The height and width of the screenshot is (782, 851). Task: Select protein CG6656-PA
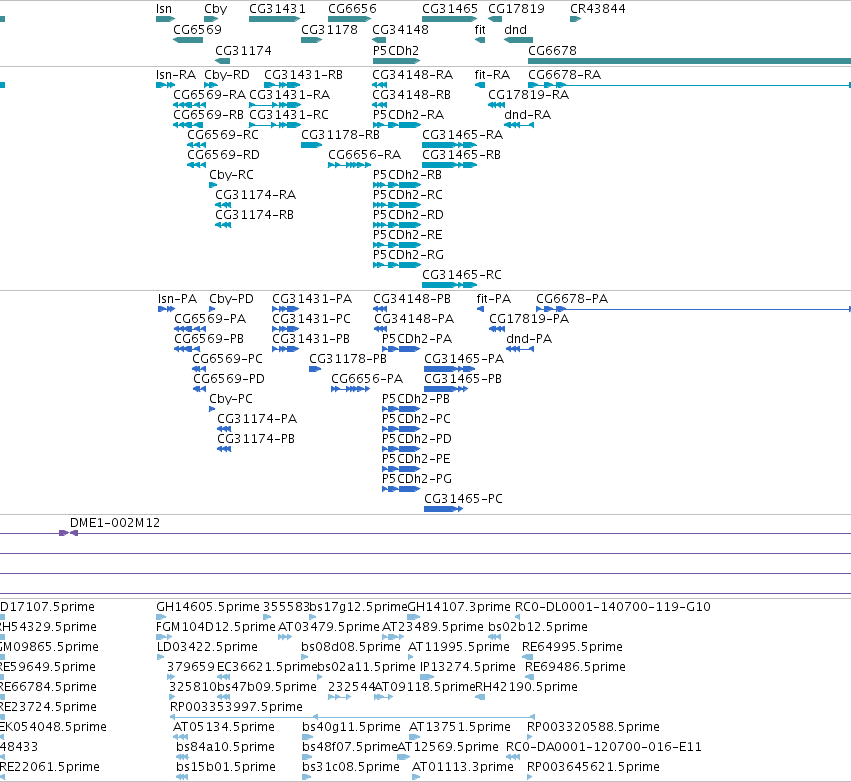tap(367, 378)
